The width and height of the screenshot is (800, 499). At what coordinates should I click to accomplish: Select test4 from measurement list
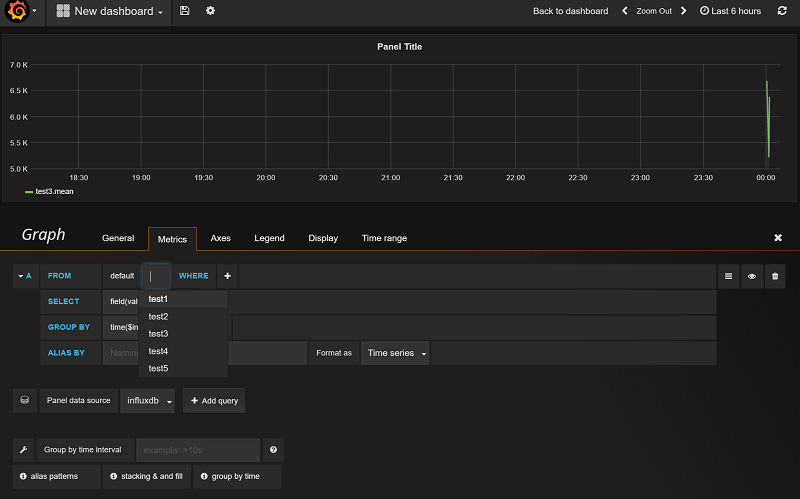(183, 351)
